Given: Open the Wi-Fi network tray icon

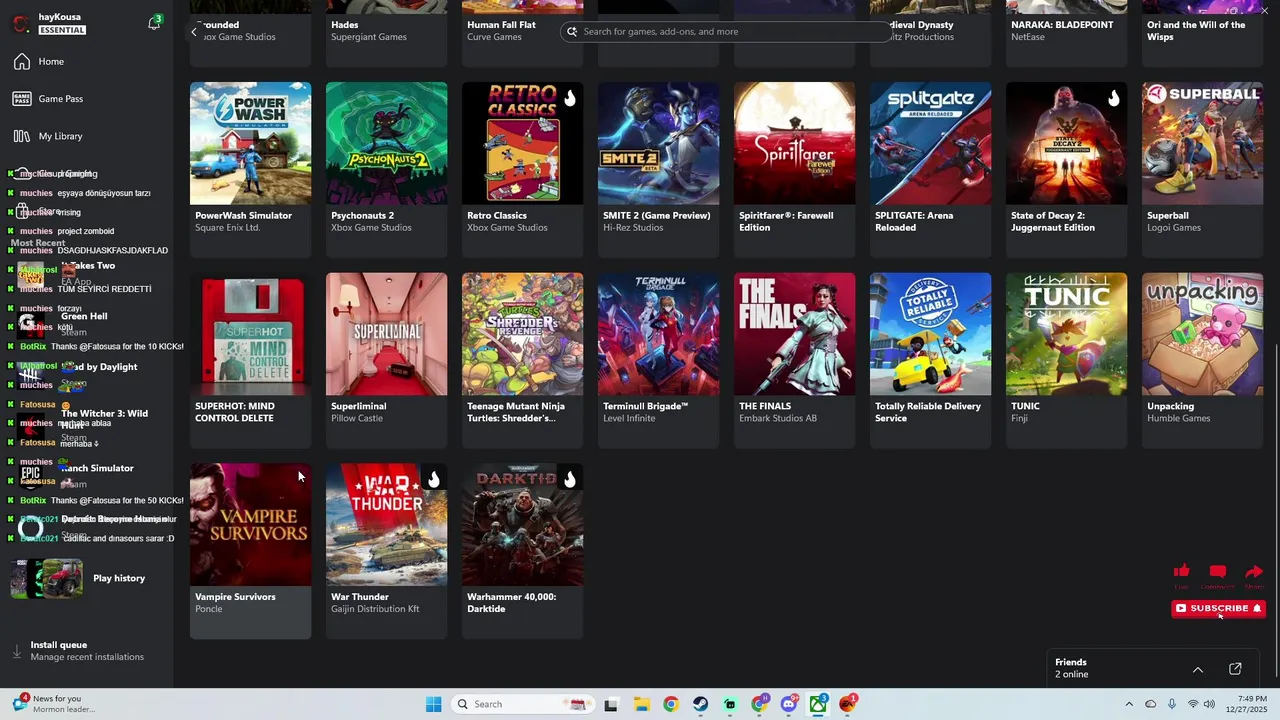Looking at the screenshot, I should (1192, 704).
